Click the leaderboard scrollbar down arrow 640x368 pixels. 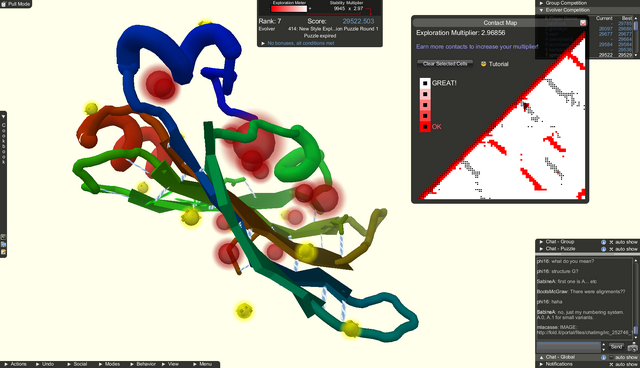tap(636, 55)
